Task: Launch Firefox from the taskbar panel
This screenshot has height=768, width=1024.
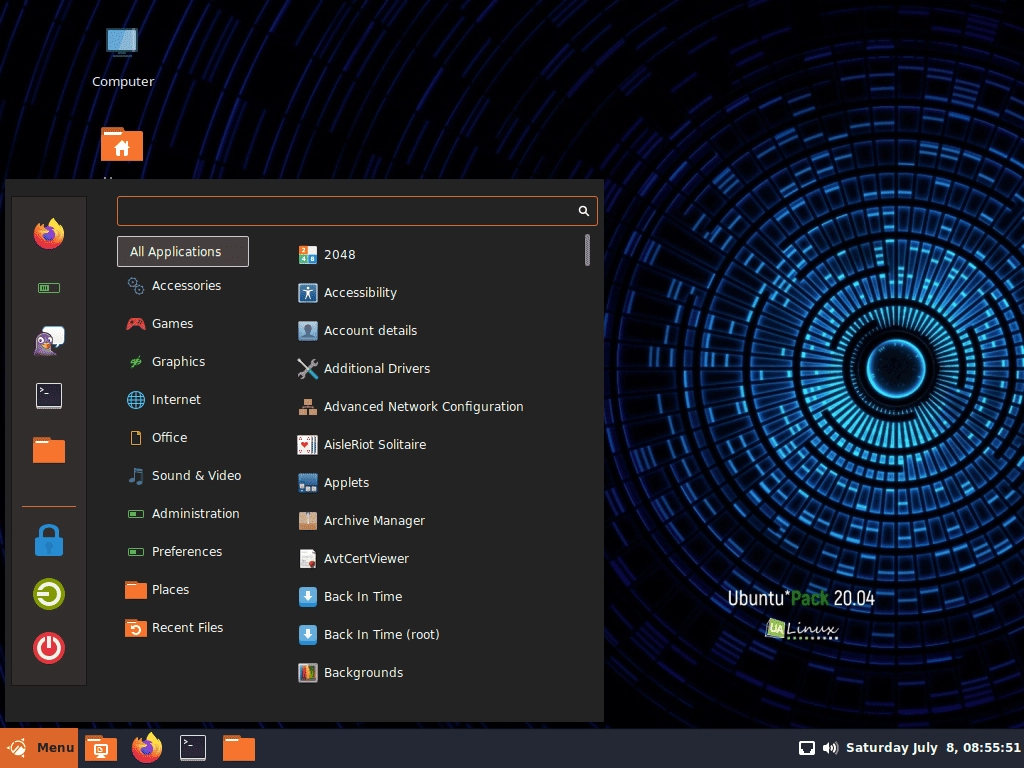Action: point(147,748)
